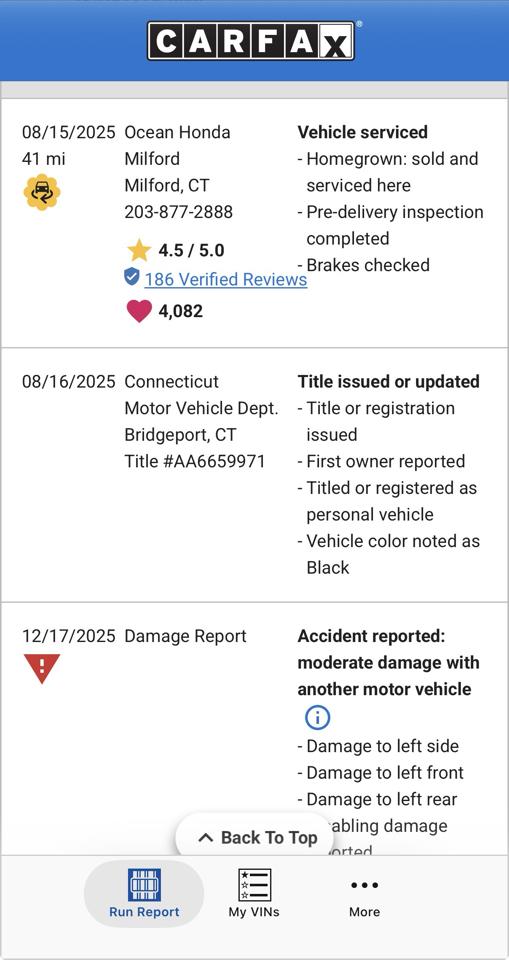This screenshot has height=960, width=509.
Task: Switch to the My VINs tab label
Action: 254,912
